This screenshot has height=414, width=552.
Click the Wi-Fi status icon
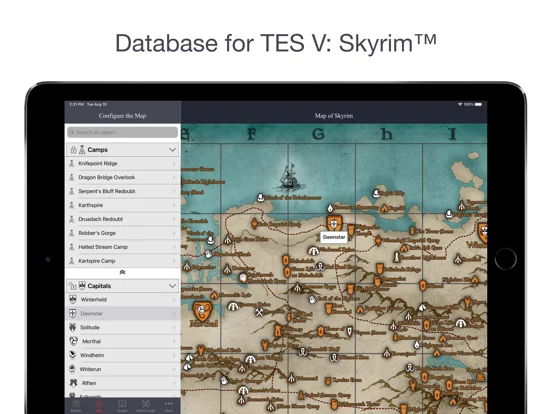460,105
